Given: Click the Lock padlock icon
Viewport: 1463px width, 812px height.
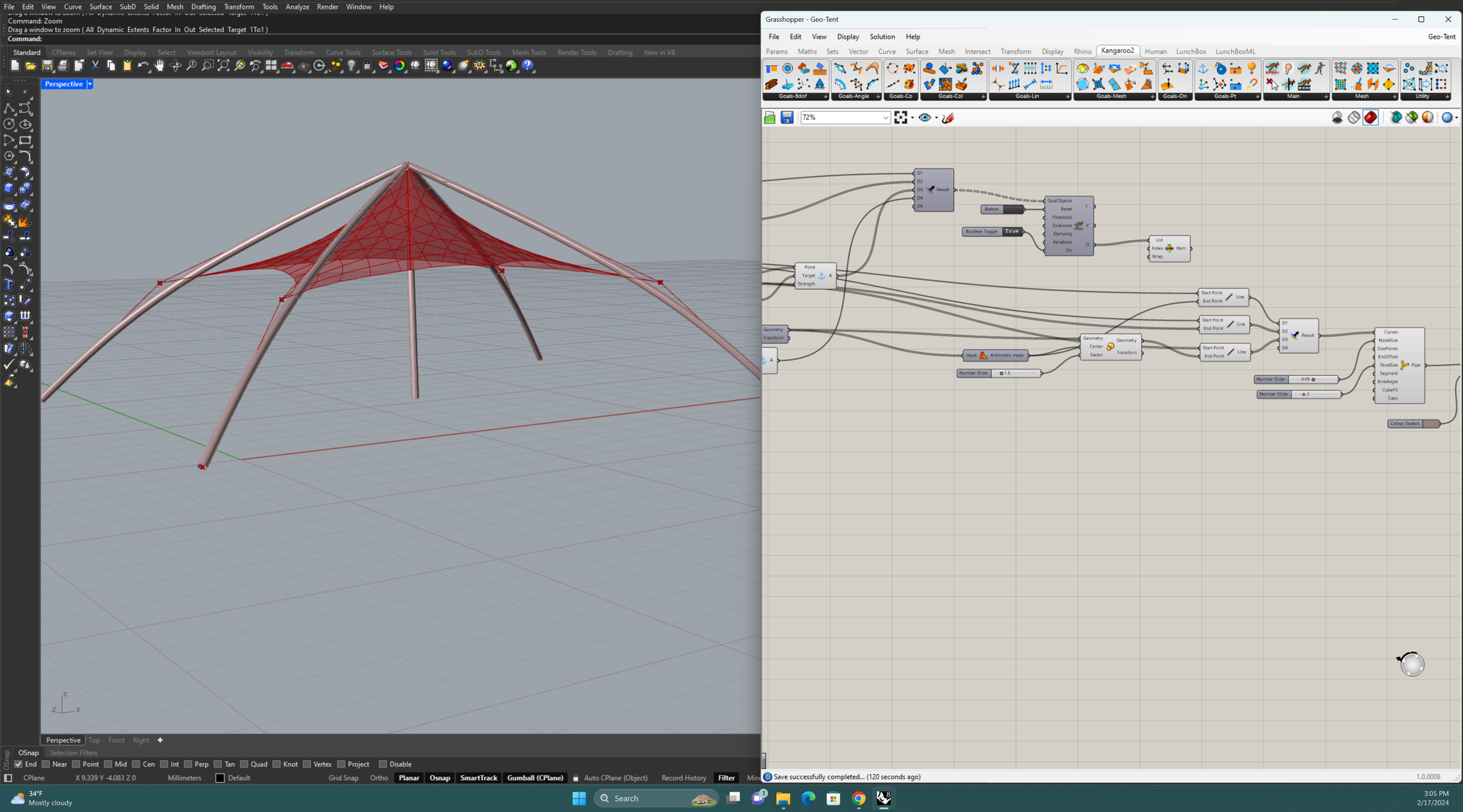Looking at the screenshot, I should tap(367, 66).
